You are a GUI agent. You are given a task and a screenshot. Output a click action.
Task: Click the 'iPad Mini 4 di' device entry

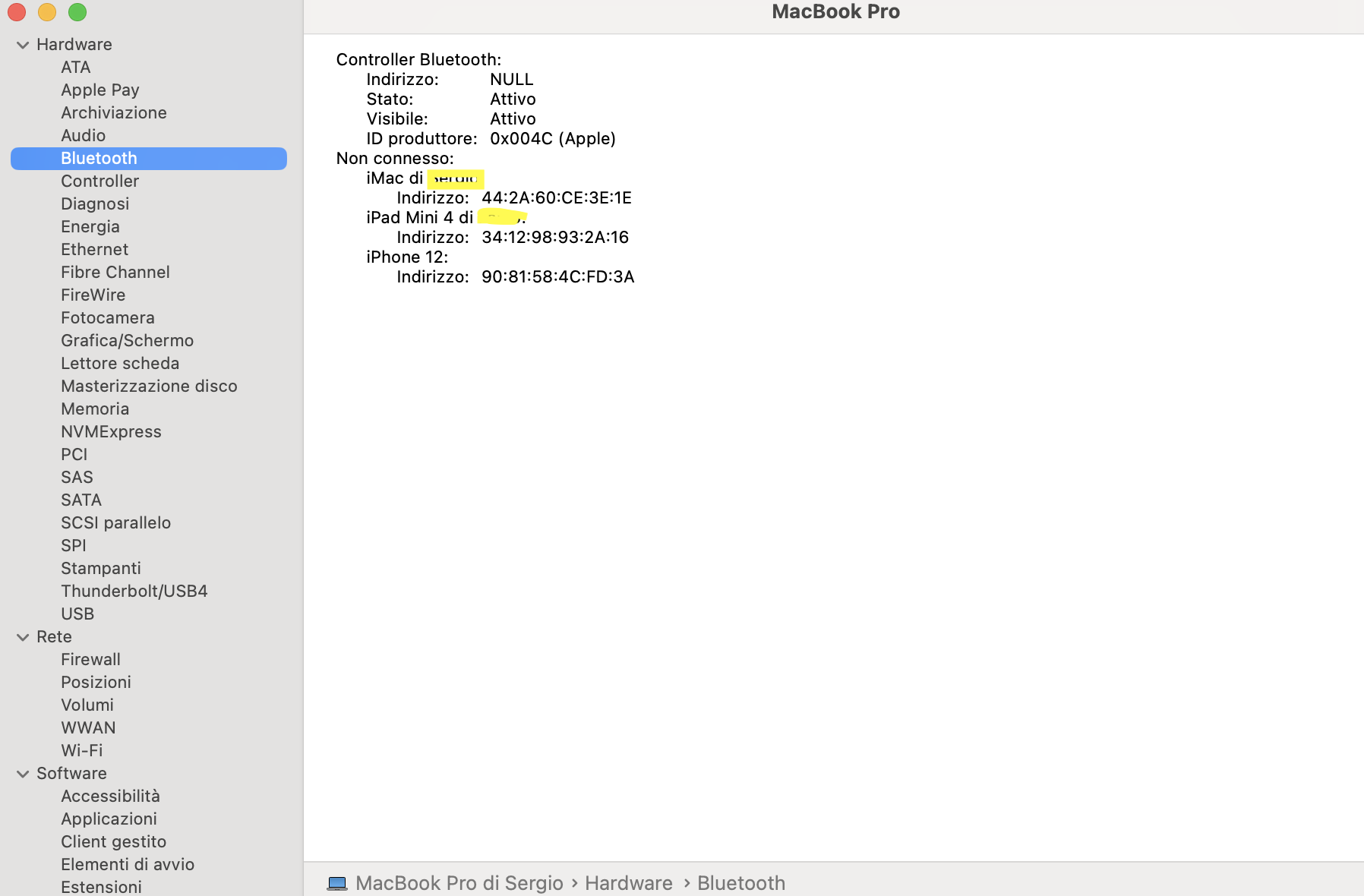click(420, 218)
